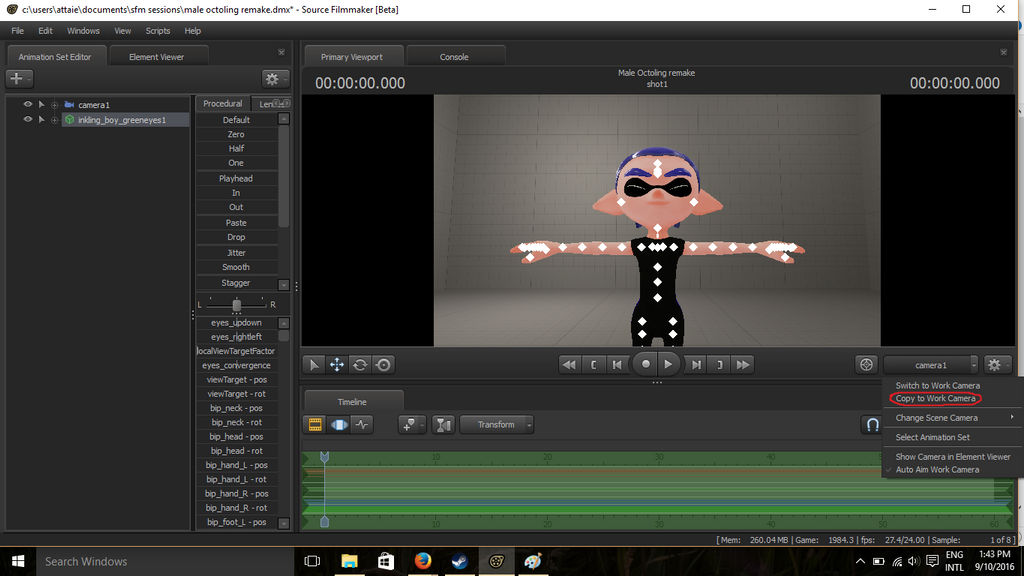Select the bip_head - rot control
Viewport: 1024px width, 576px height.
pos(236,451)
